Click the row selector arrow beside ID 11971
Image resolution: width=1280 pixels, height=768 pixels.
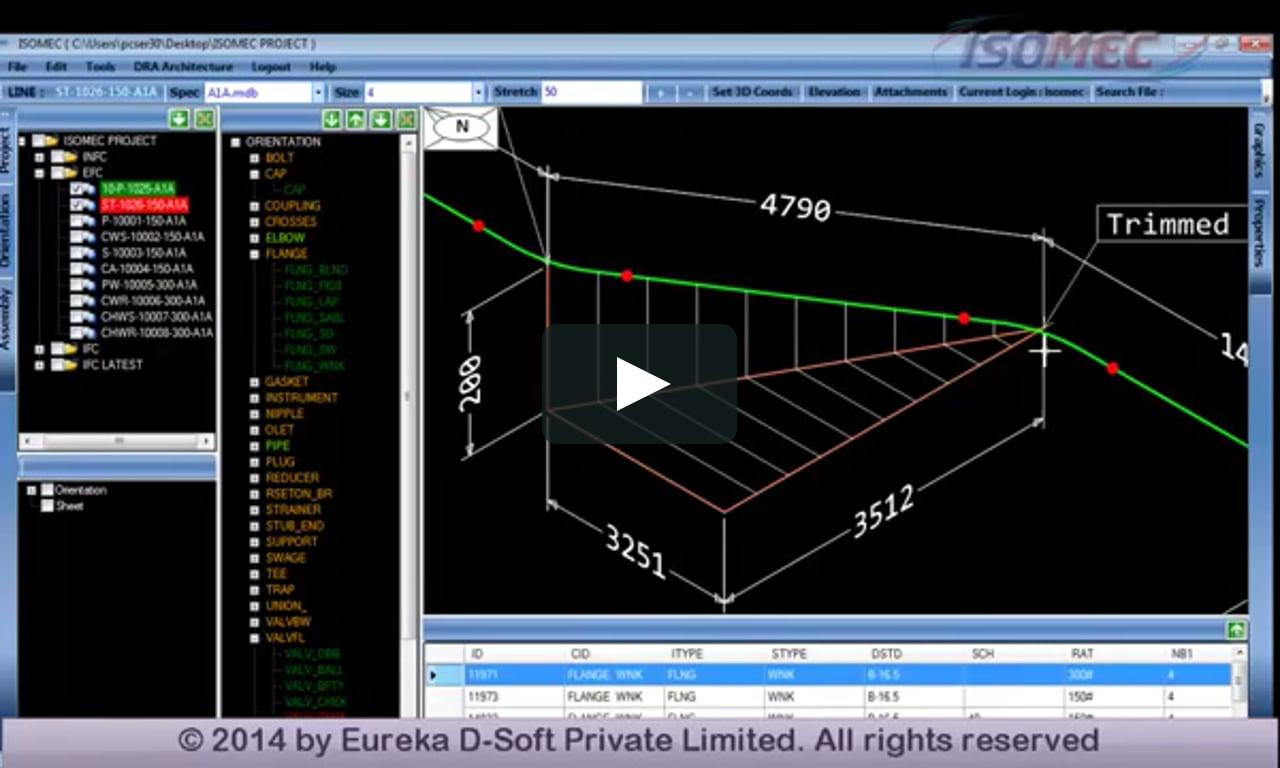(x=433, y=675)
